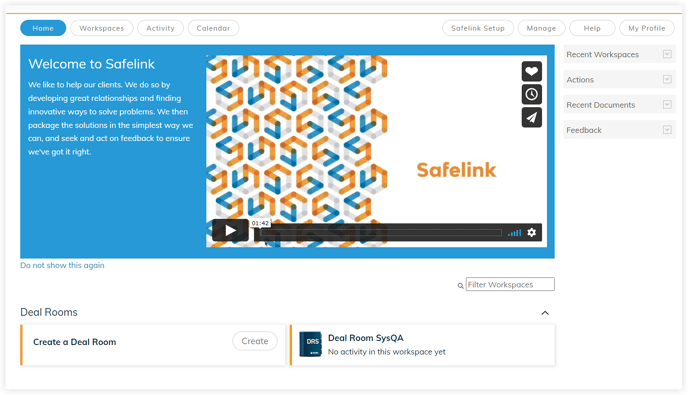688x395 pixels.
Task: Open the Workspaces tab
Action: (101, 28)
